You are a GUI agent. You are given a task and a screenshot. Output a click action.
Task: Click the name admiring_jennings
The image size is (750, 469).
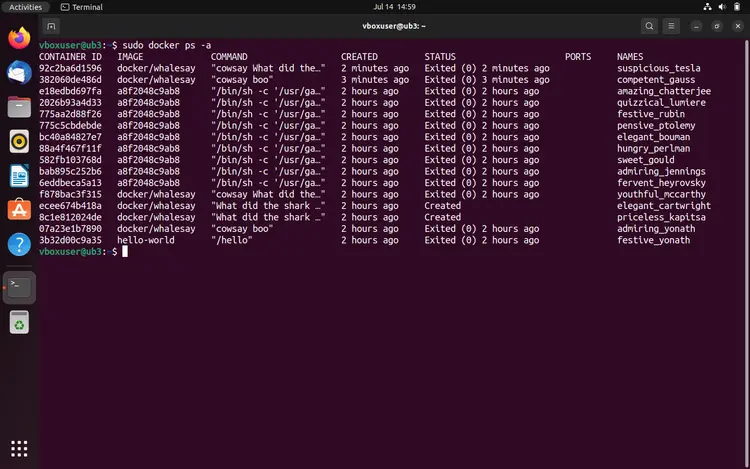pyautogui.click(x=661, y=171)
